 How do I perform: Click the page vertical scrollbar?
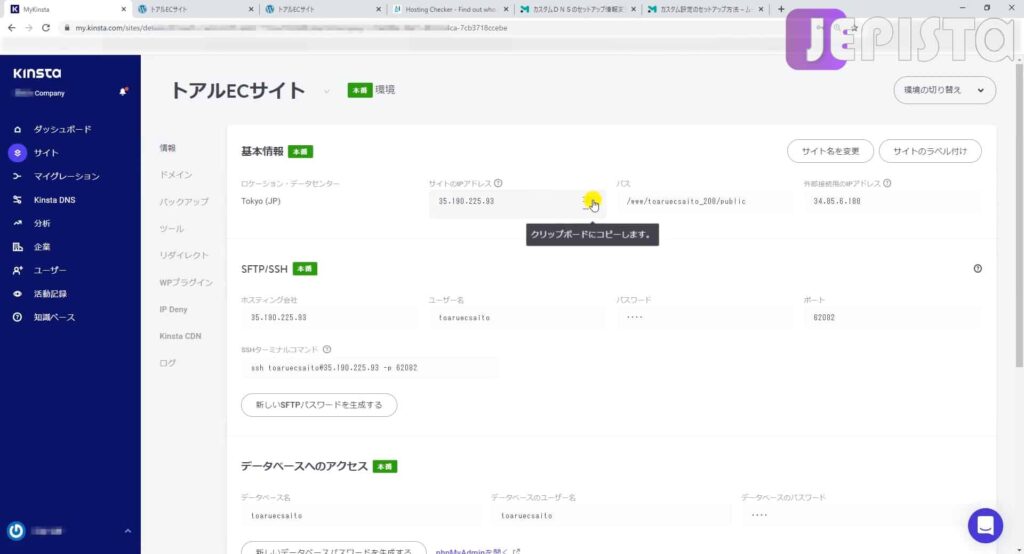pyautogui.click(x=1019, y=216)
